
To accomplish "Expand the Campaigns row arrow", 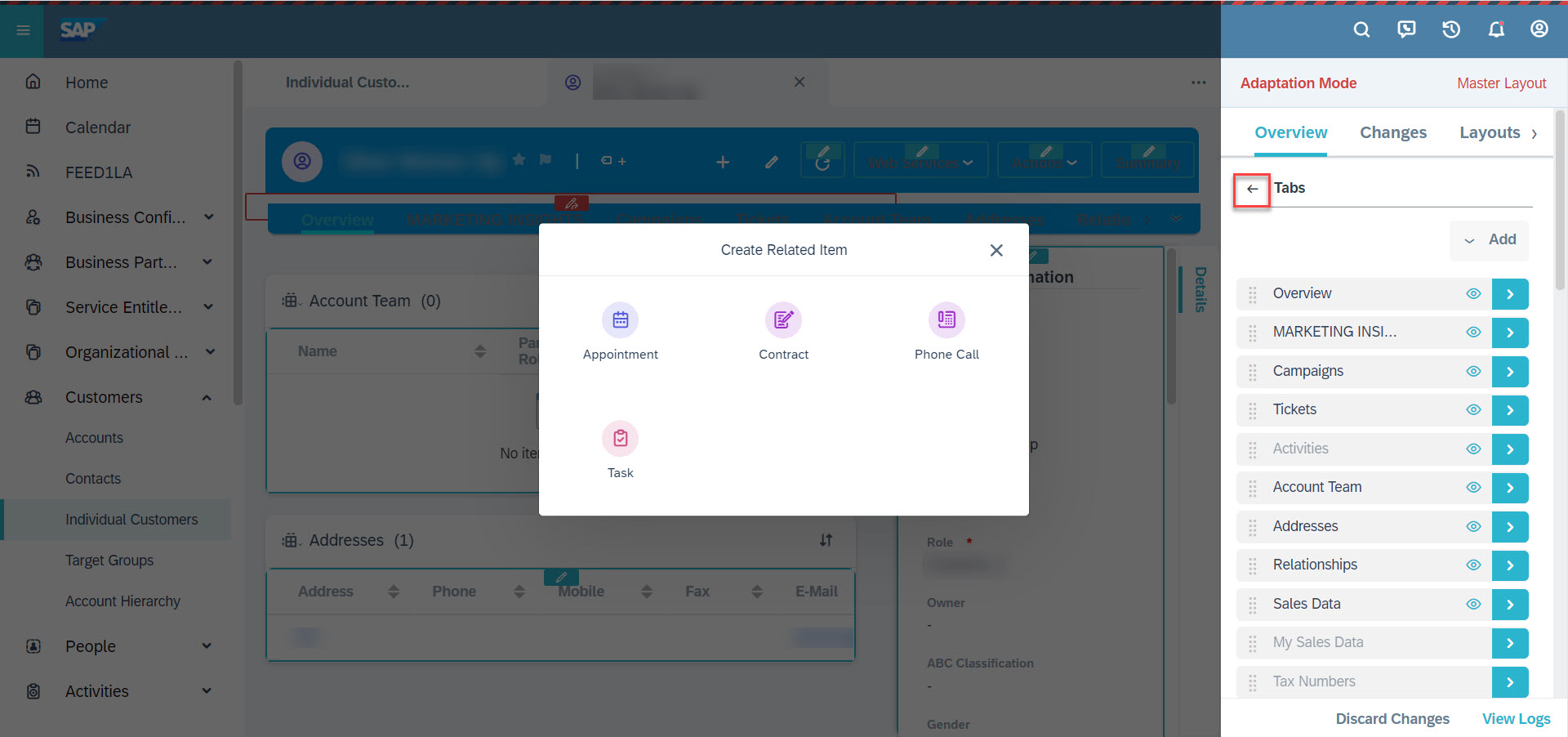I will click(1510, 372).
